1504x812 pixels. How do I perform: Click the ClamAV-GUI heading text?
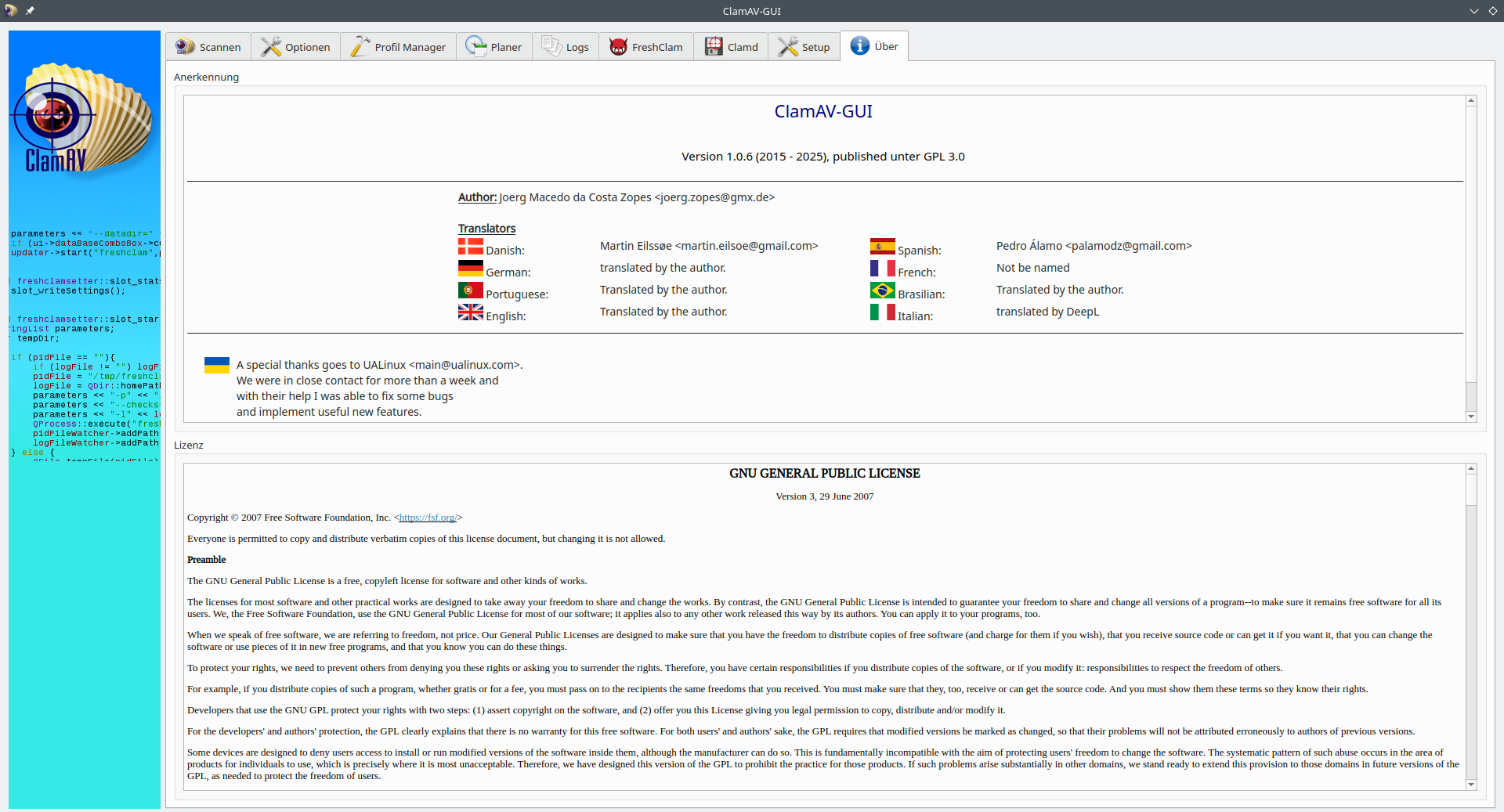[823, 112]
